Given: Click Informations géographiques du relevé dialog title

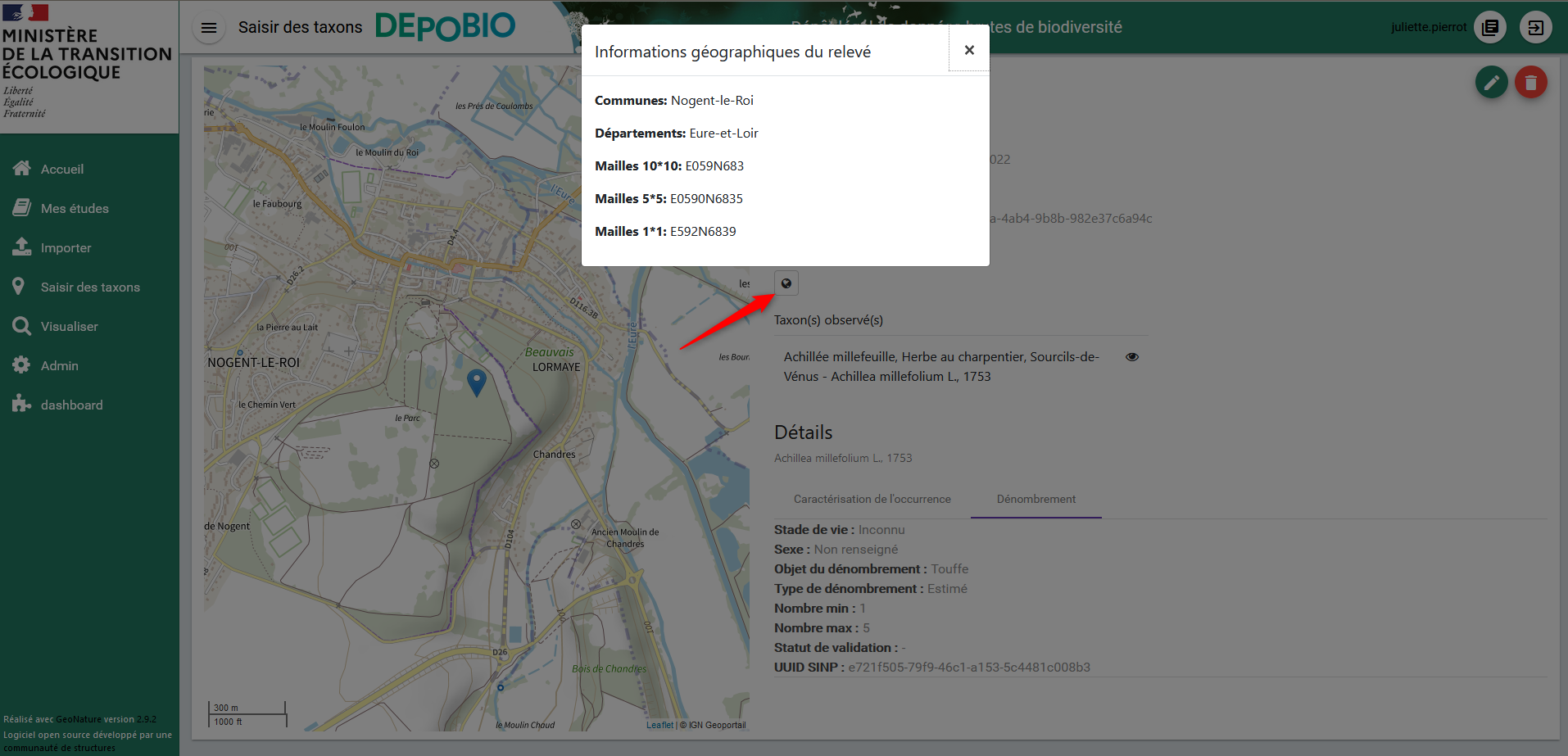Looking at the screenshot, I should click(732, 52).
